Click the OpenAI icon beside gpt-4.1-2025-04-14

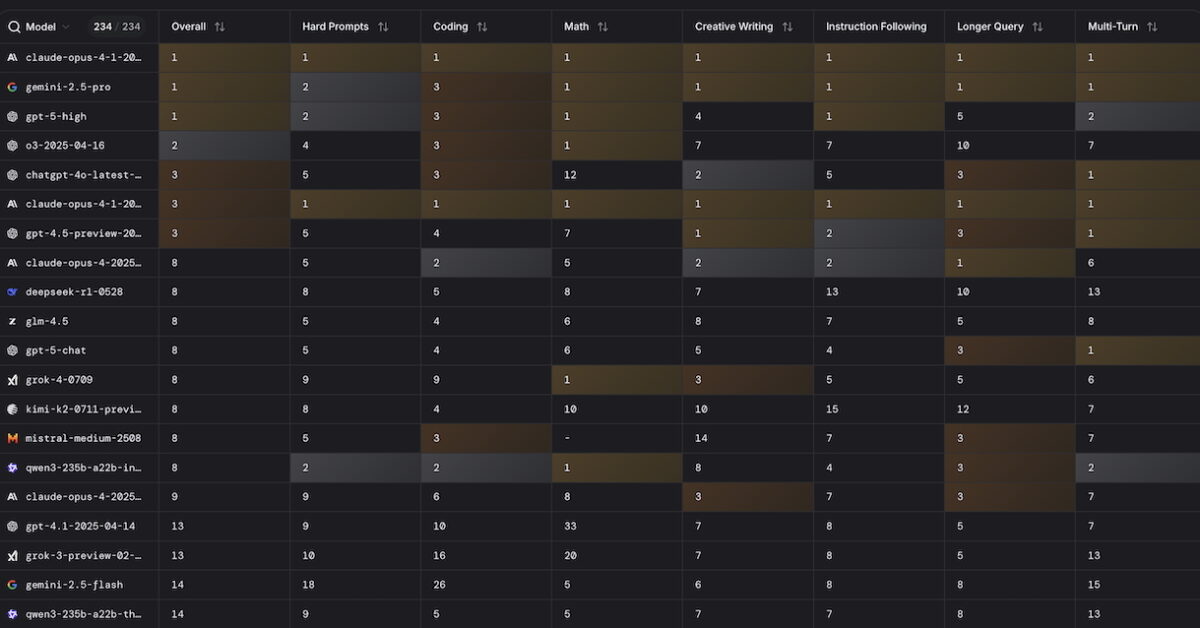click(x=13, y=526)
